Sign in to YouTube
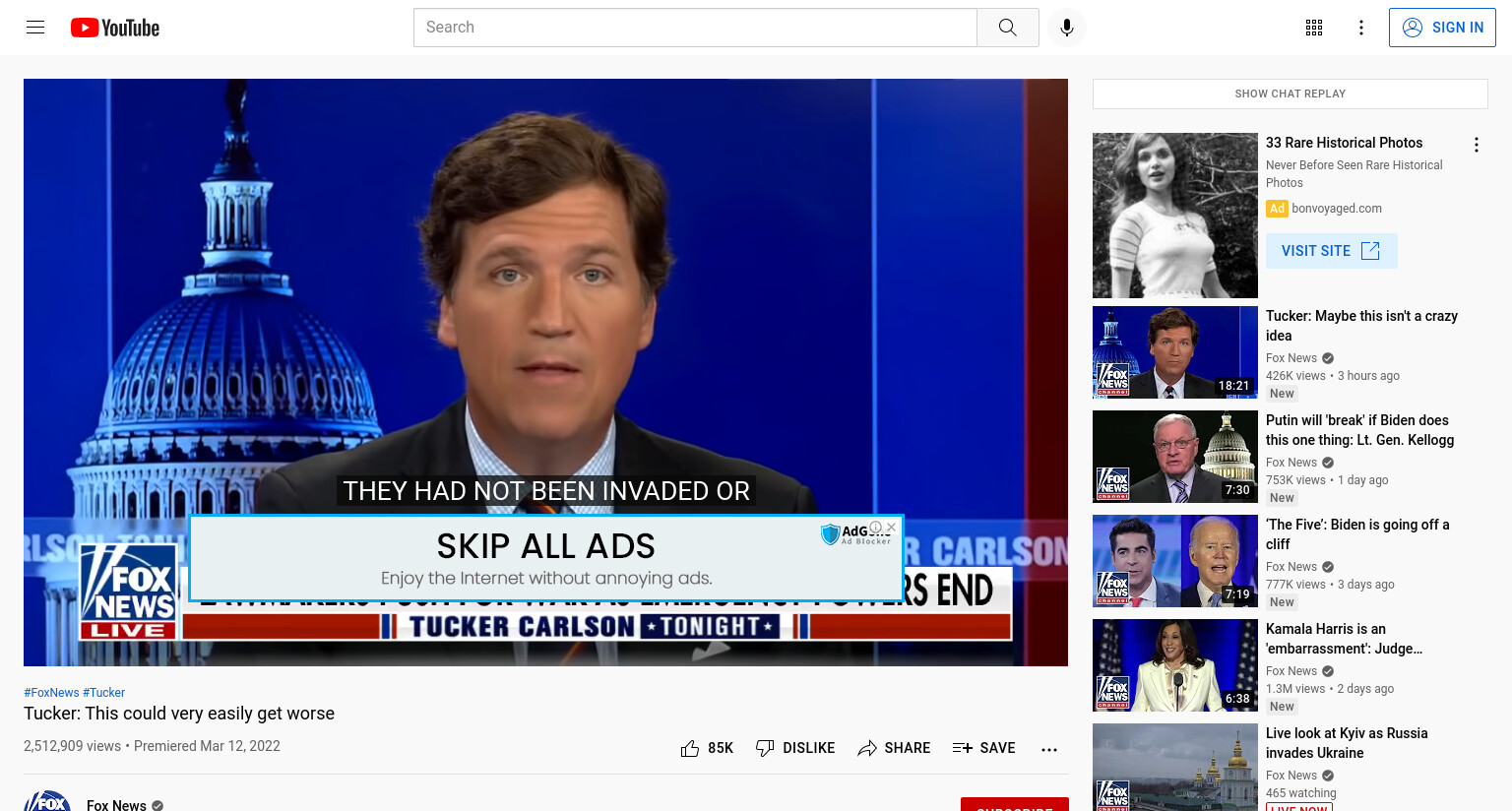This screenshot has height=811, width=1512. click(1442, 28)
